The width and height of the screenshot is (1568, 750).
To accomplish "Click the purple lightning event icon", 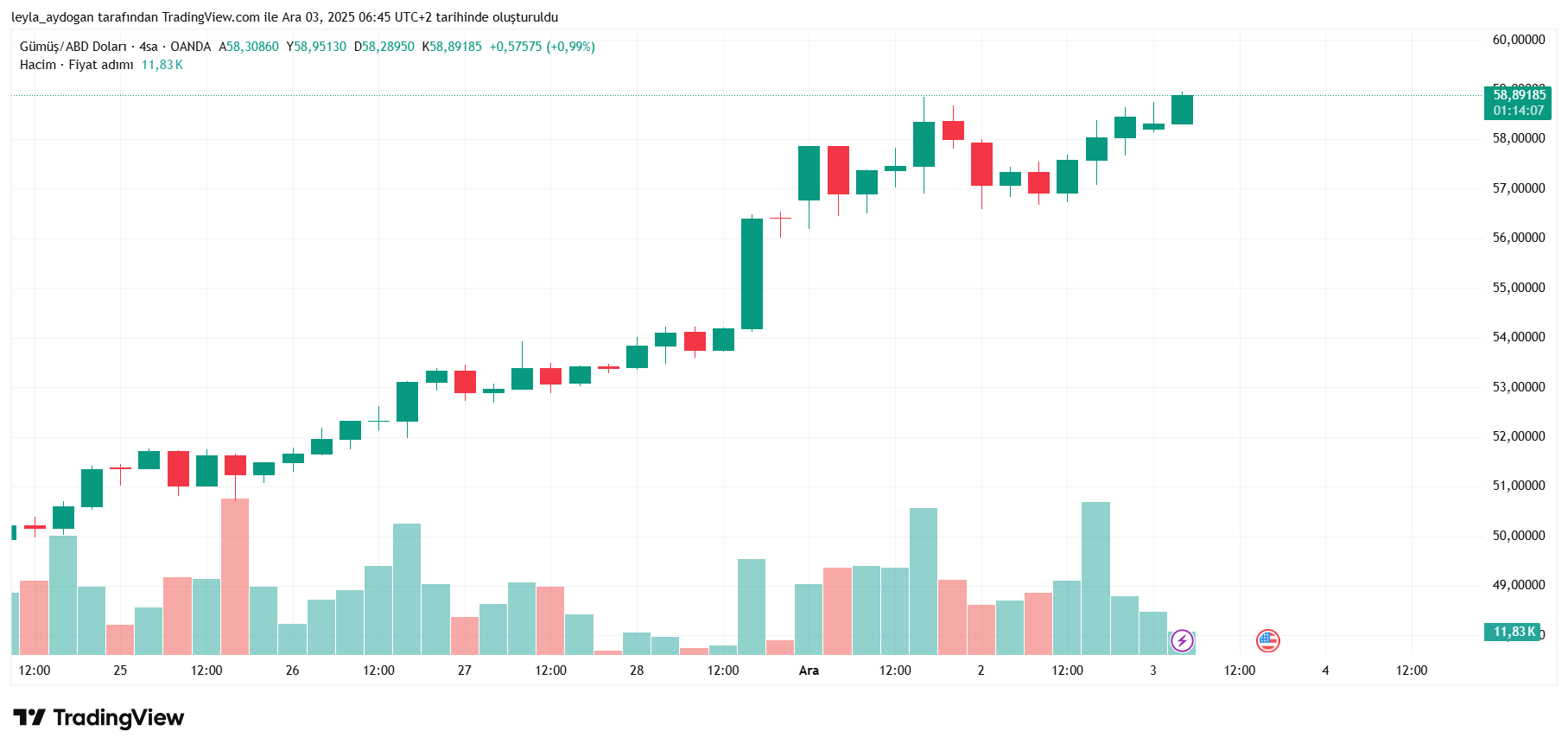I will pyautogui.click(x=1182, y=641).
